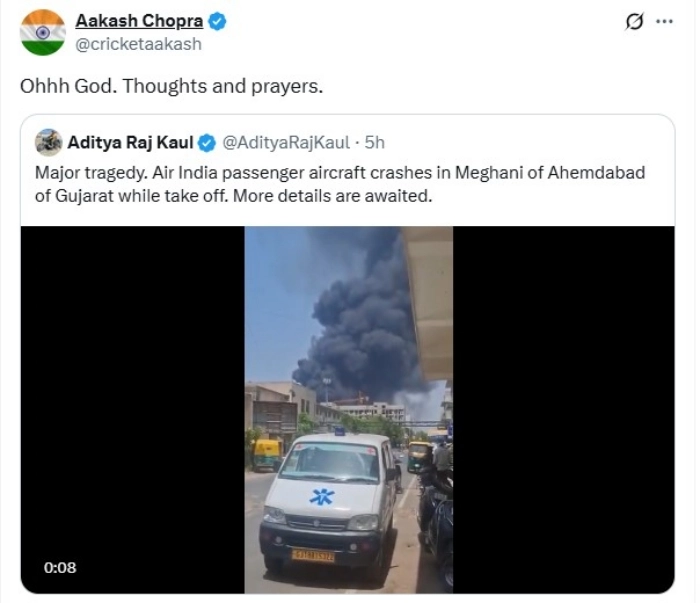This screenshot has height=603, width=700.
Task: Click the yellow license plate on the van
Action: 312,554
